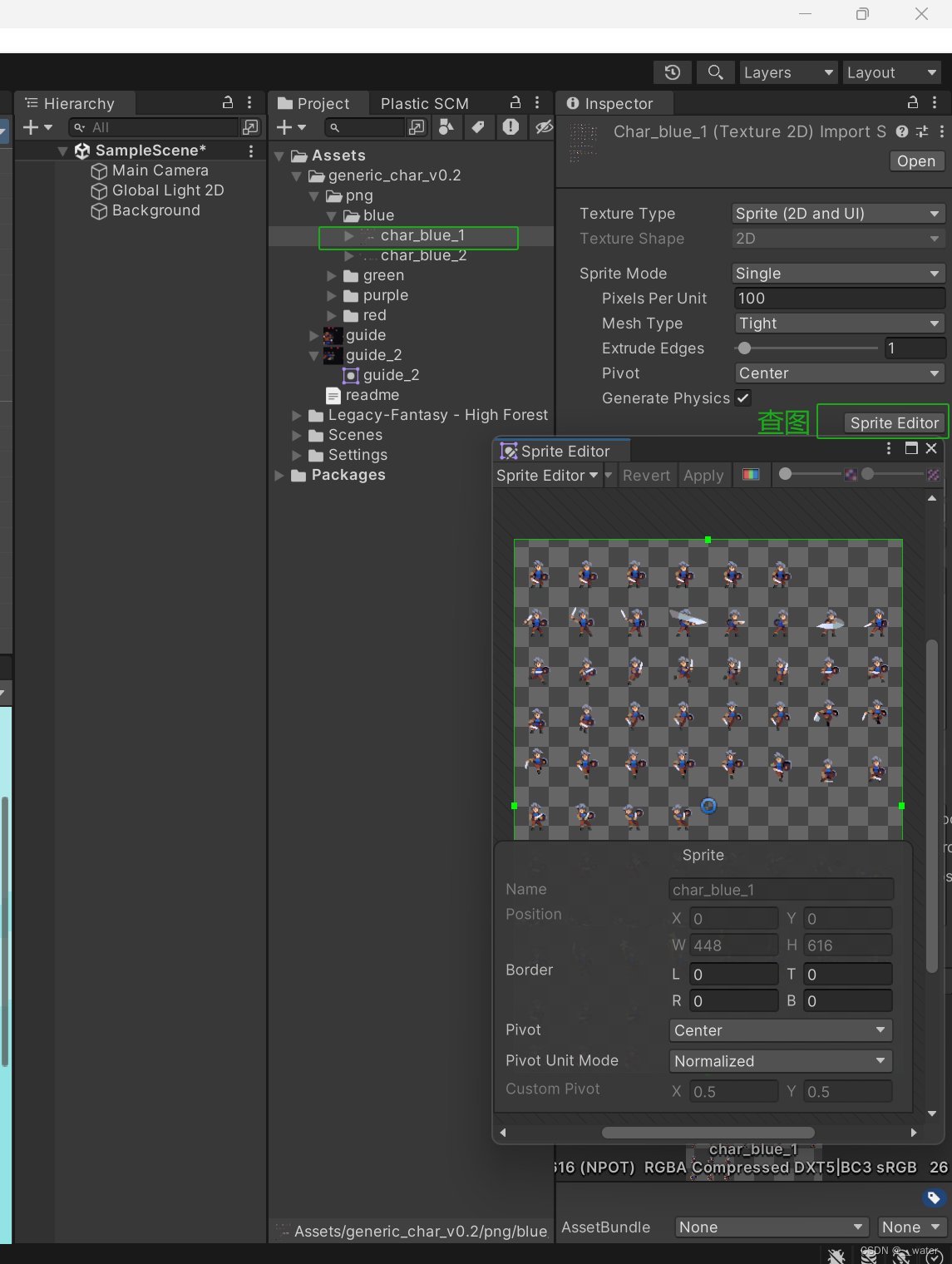Open the Hierarchy search-in-window icon
The height and width of the screenshot is (1264, 952).
click(249, 127)
